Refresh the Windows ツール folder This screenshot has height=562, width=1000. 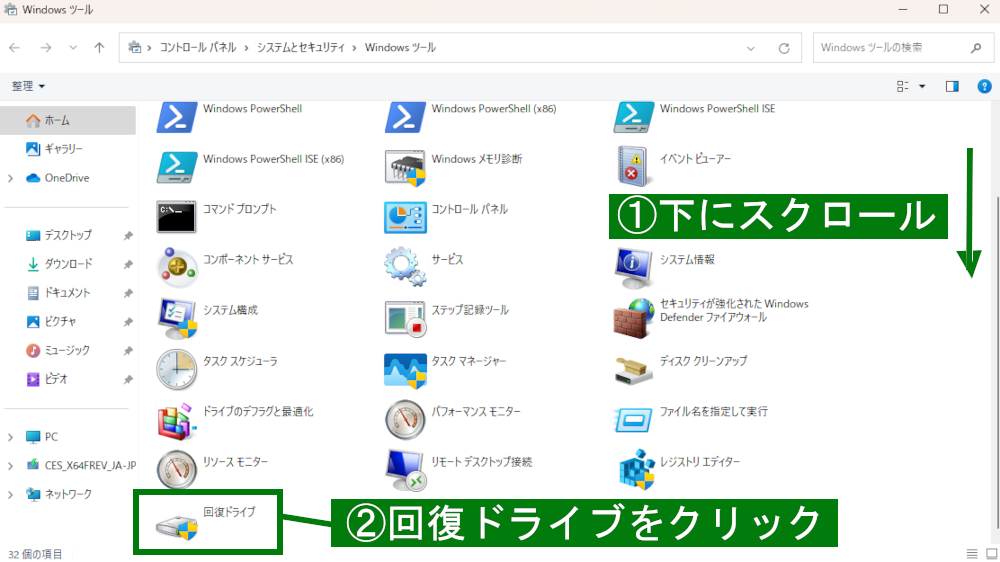pos(784,48)
